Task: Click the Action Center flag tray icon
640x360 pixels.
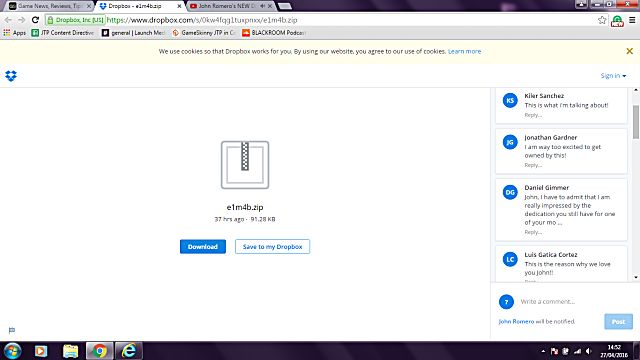Action: [x=554, y=351]
